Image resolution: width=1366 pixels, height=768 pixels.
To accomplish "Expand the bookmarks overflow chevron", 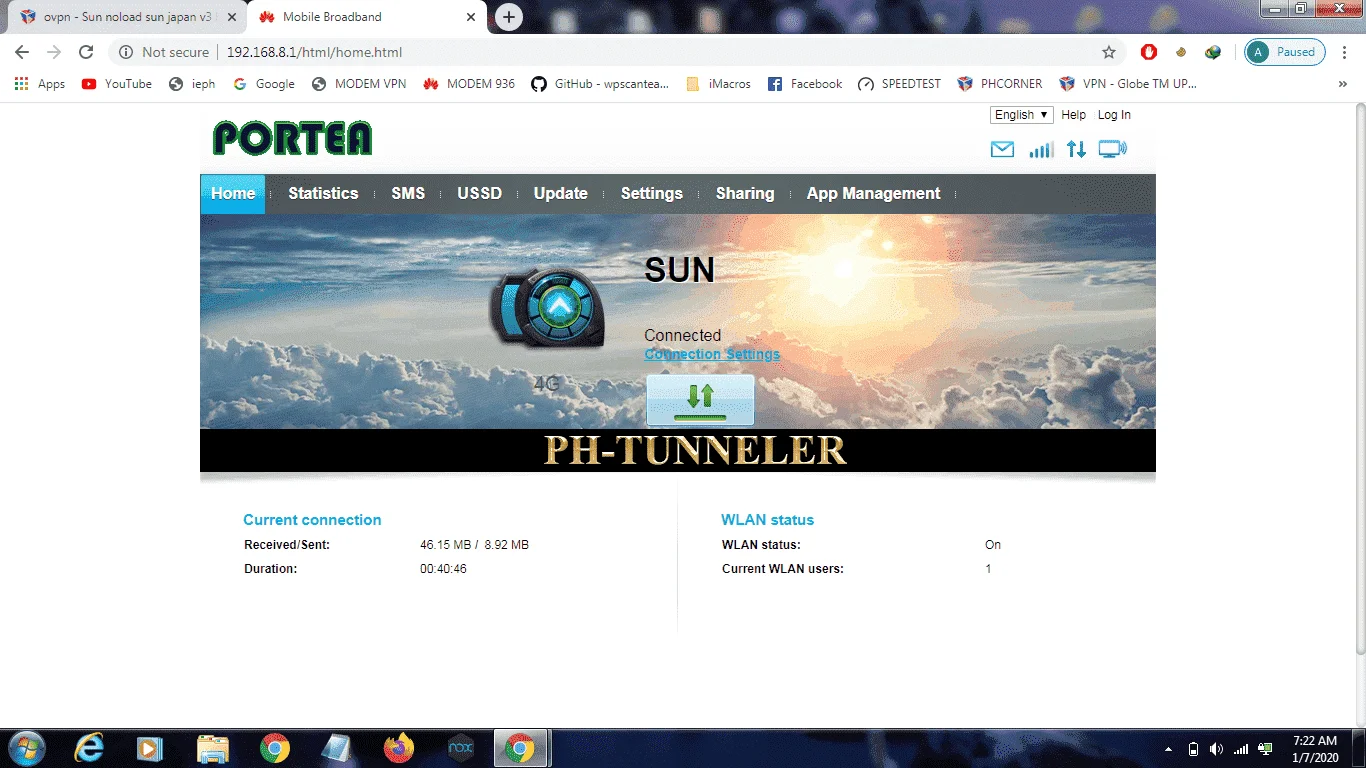I will coord(1342,84).
